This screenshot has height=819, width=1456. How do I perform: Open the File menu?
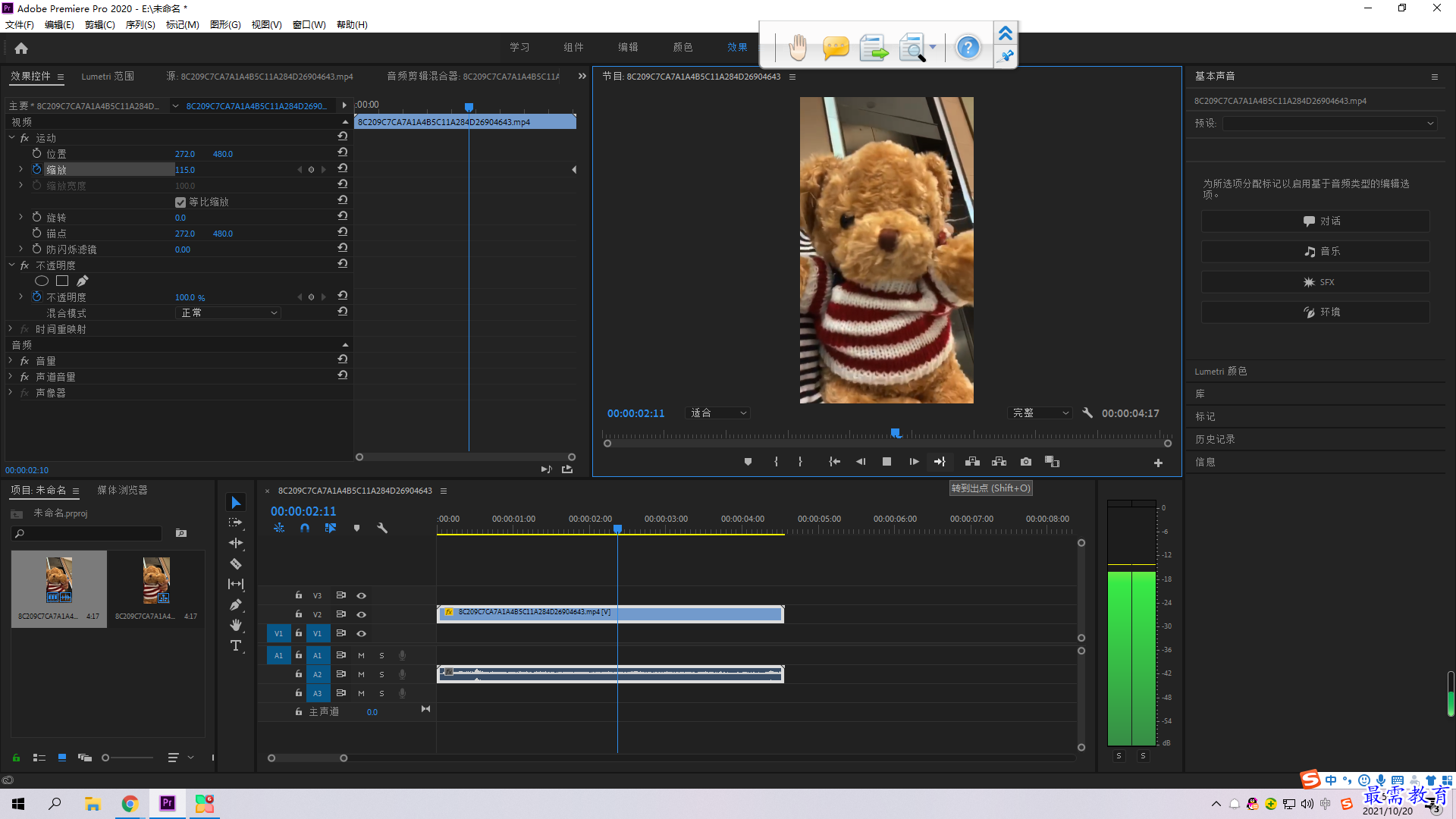19,25
